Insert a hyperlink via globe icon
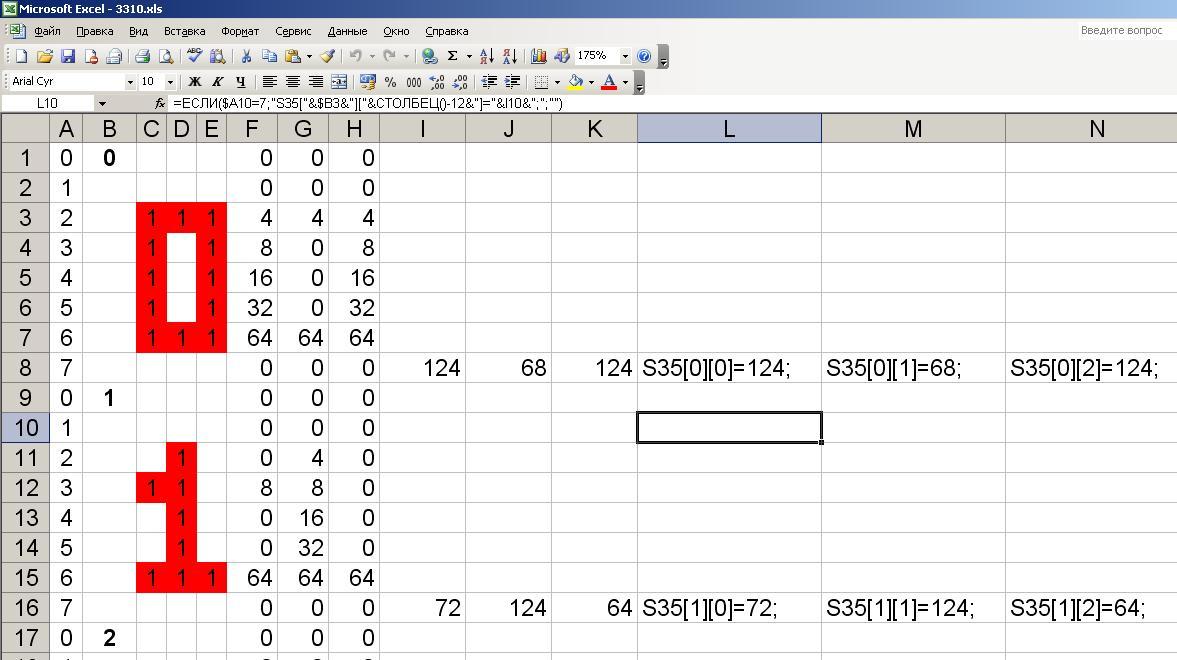Viewport: 1177px width, 660px height. coord(429,56)
